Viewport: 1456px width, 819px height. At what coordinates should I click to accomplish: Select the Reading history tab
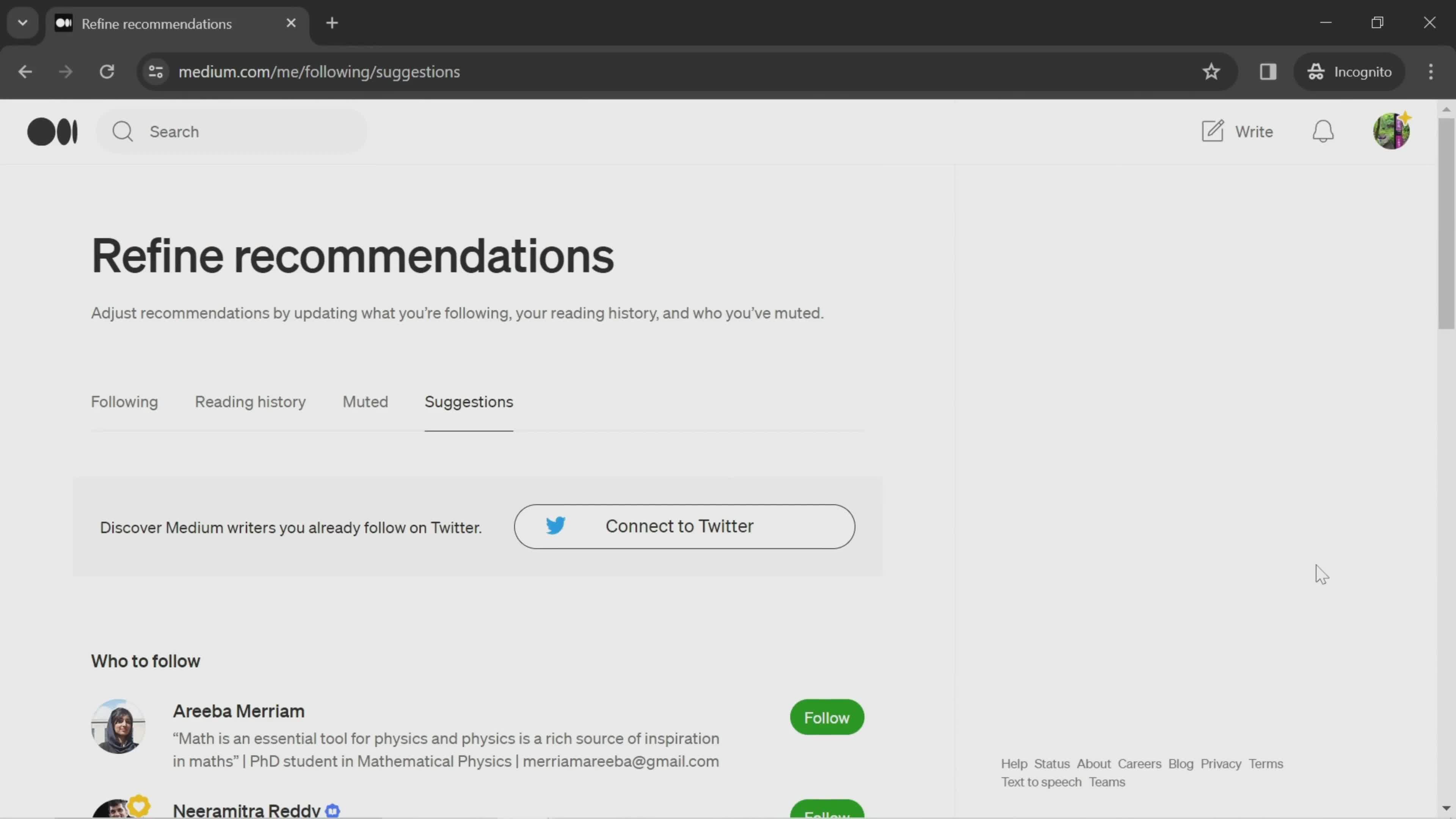250,401
